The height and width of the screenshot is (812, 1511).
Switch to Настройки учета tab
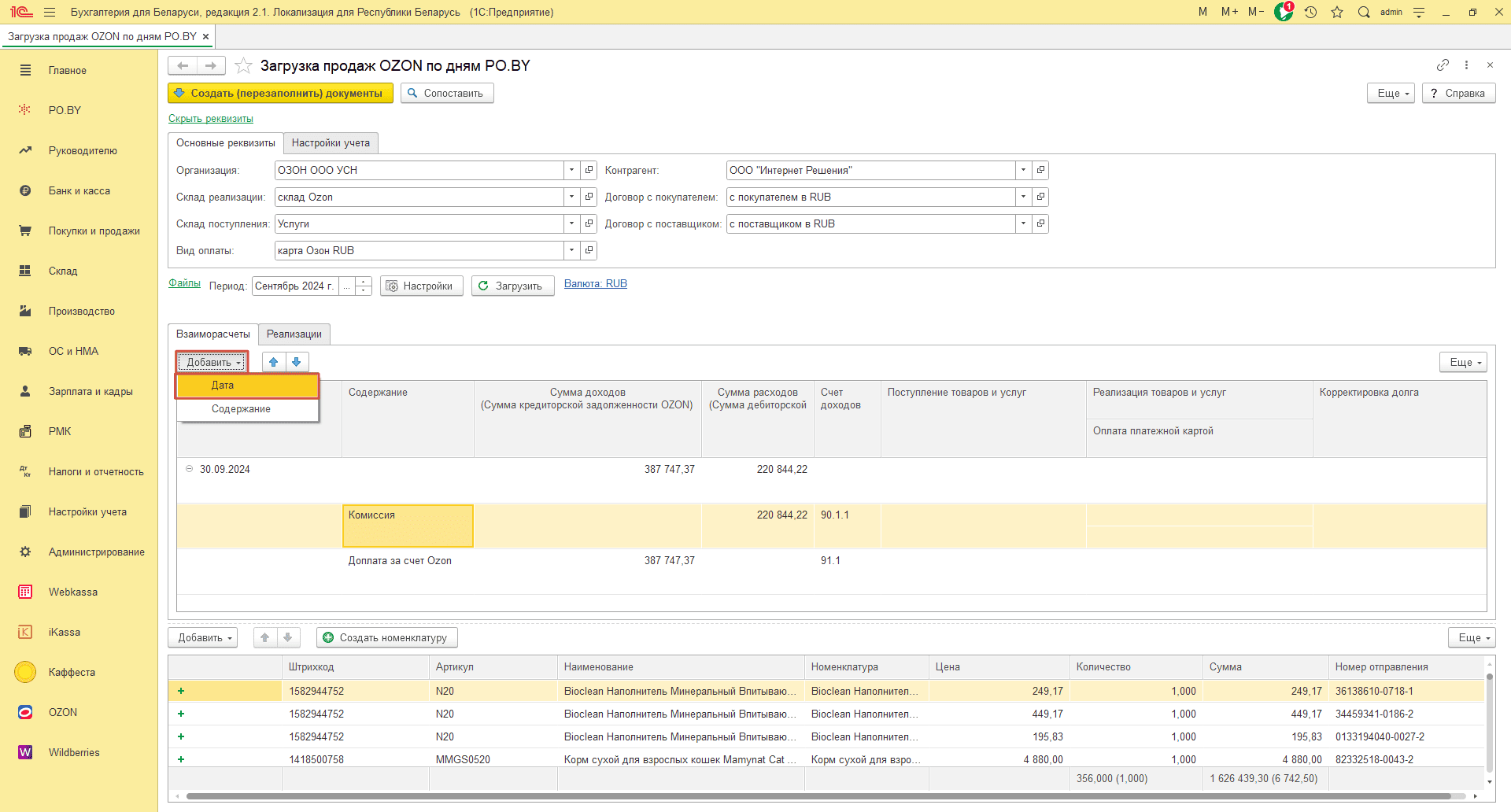331,142
